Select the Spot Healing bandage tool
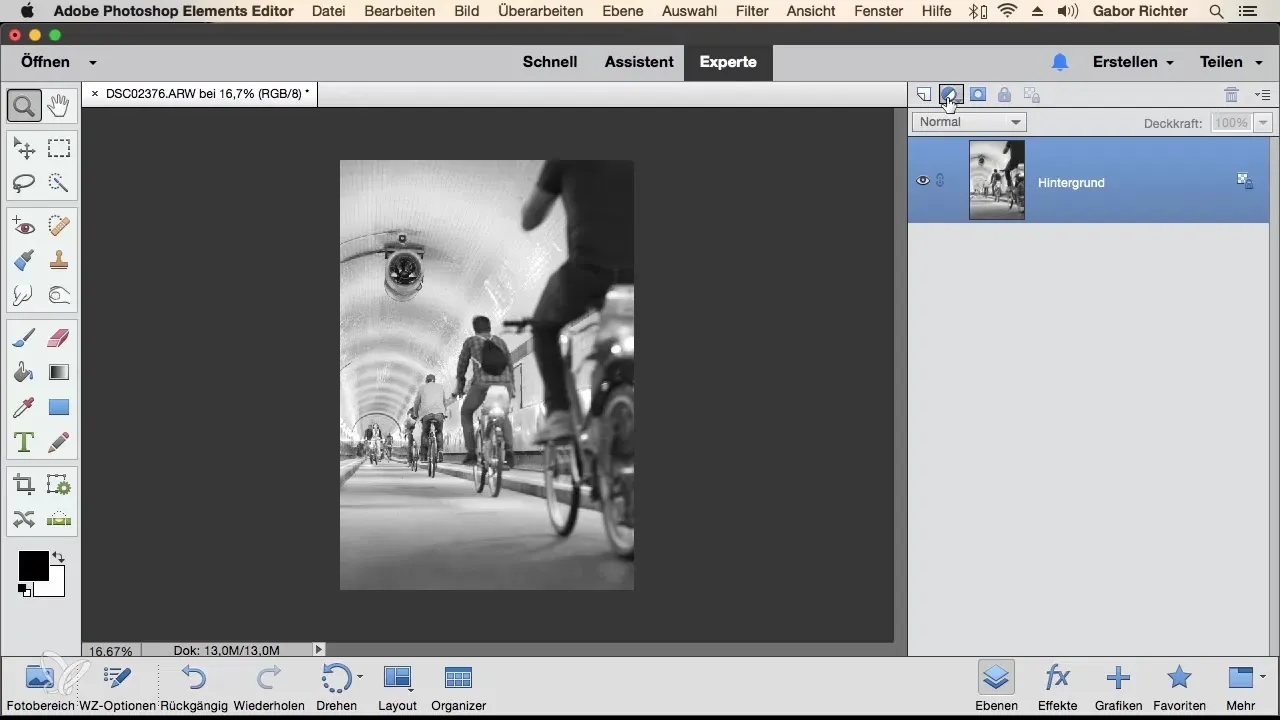The width and height of the screenshot is (1280, 720). point(59,227)
